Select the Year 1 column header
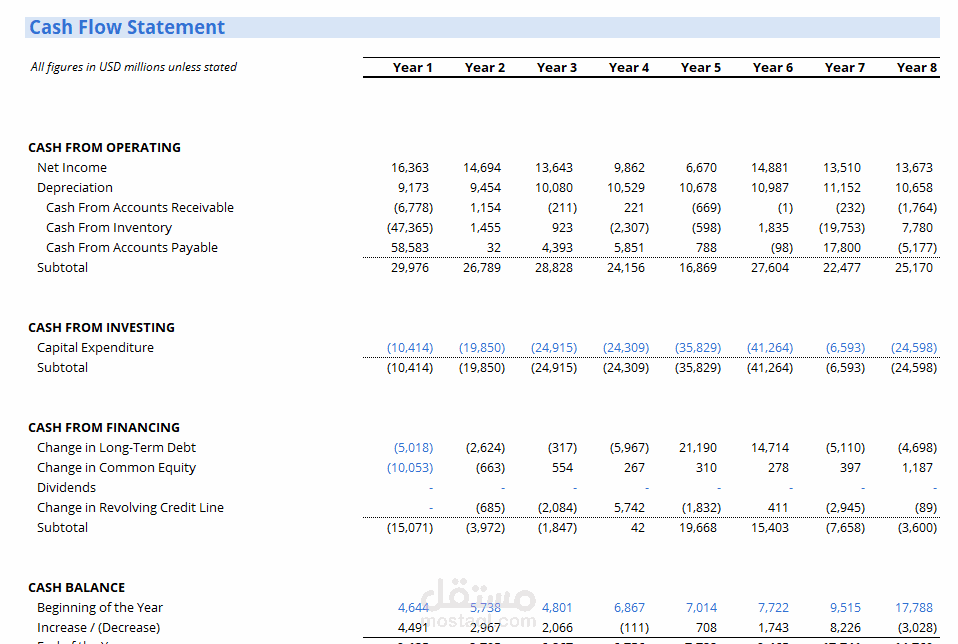Viewport: 958px width, 644px height. click(412, 68)
